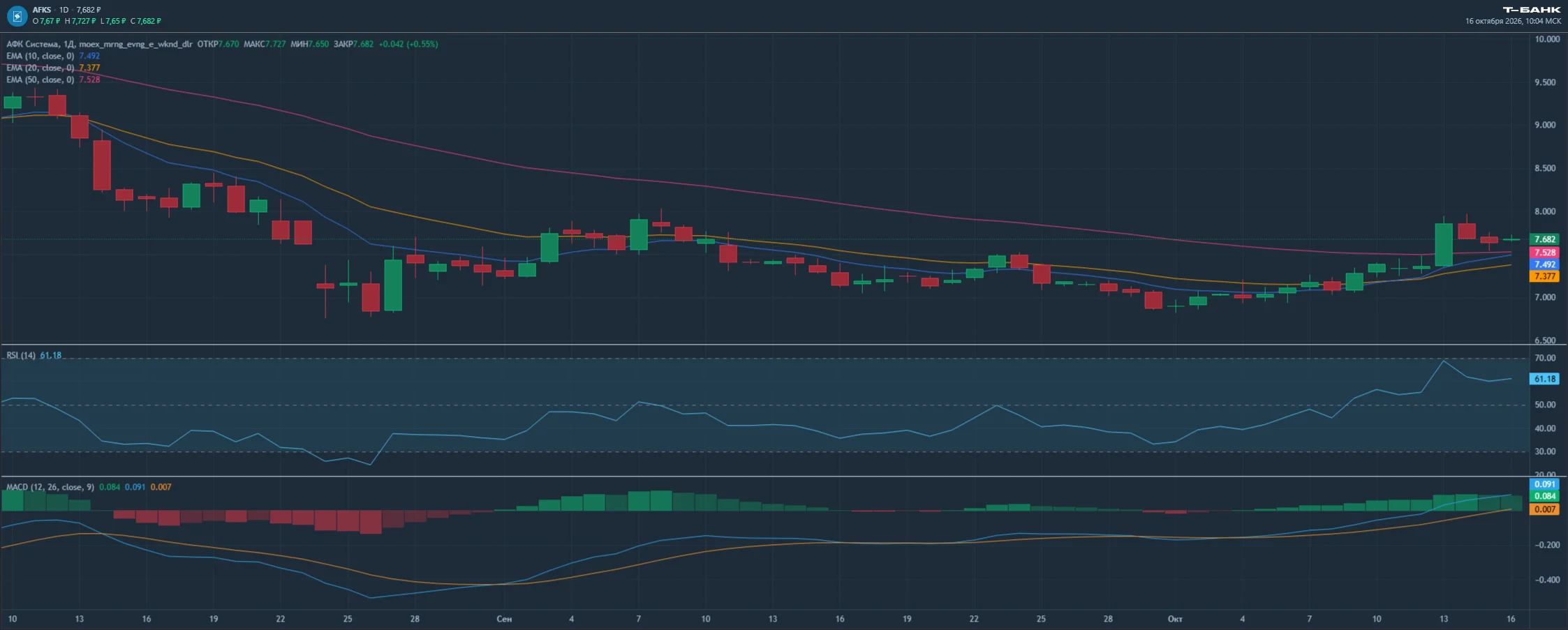
Task: Click the RSI (14) indicator label
Action: [21, 355]
